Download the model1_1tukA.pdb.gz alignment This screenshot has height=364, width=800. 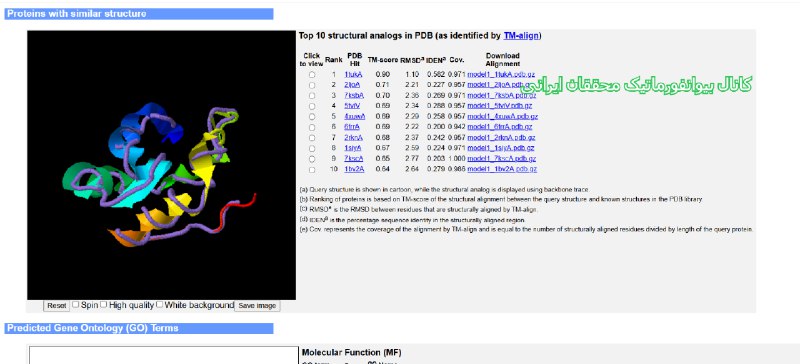click(501, 75)
